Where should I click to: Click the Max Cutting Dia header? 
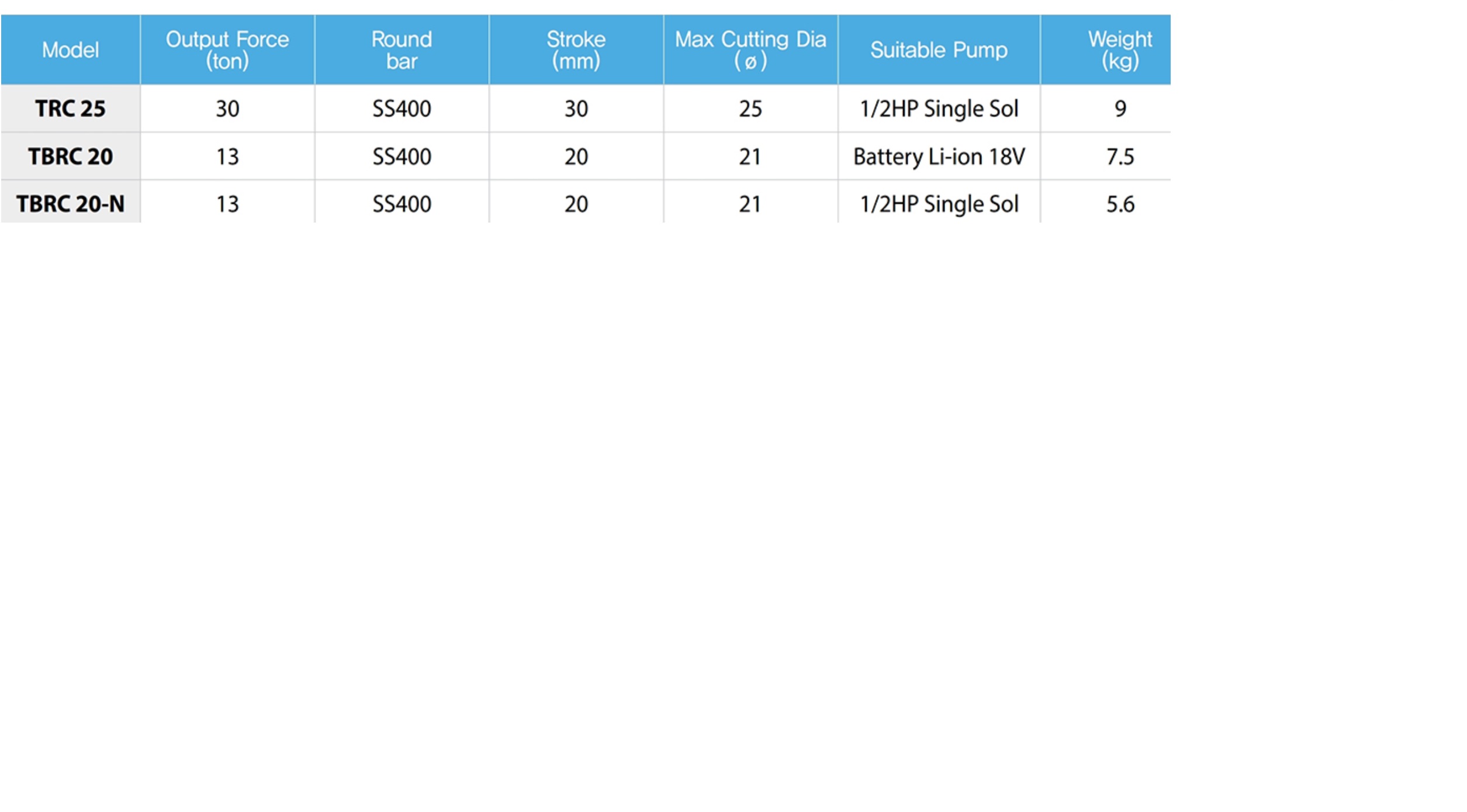750,50
